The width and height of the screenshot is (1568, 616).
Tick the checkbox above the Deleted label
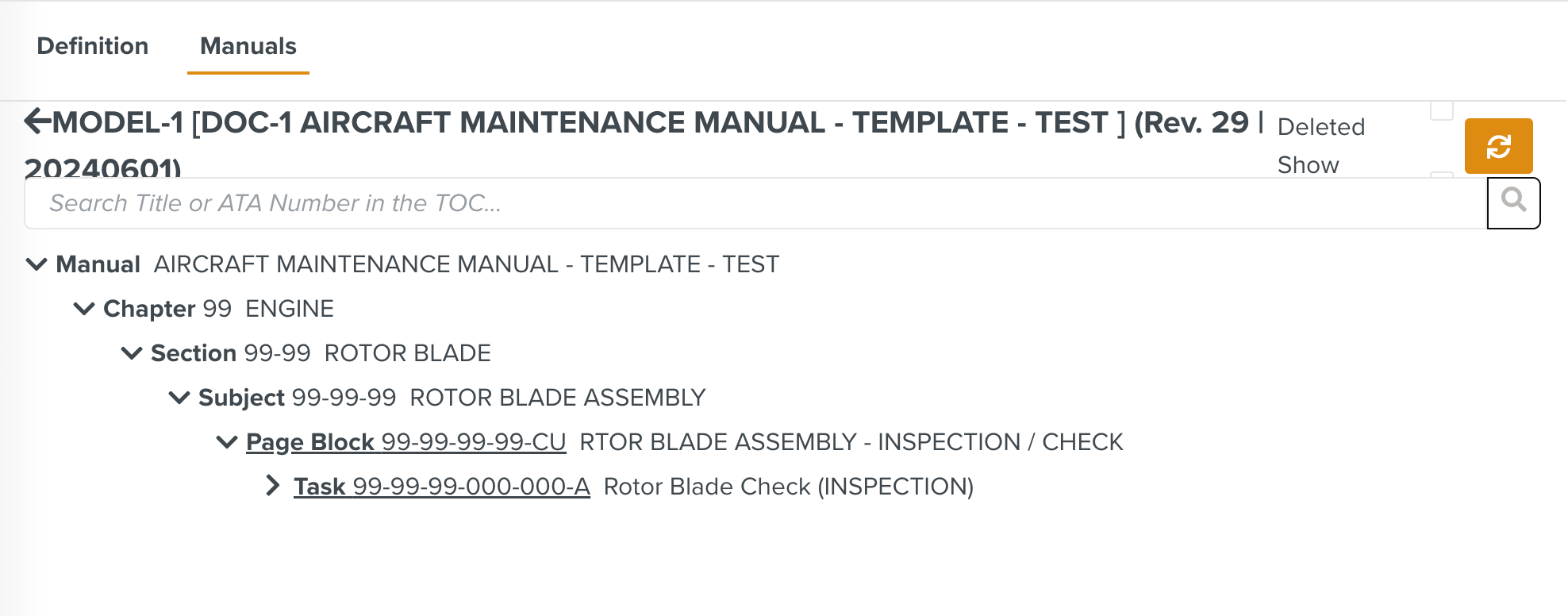pyautogui.click(x=1441, y=110)
